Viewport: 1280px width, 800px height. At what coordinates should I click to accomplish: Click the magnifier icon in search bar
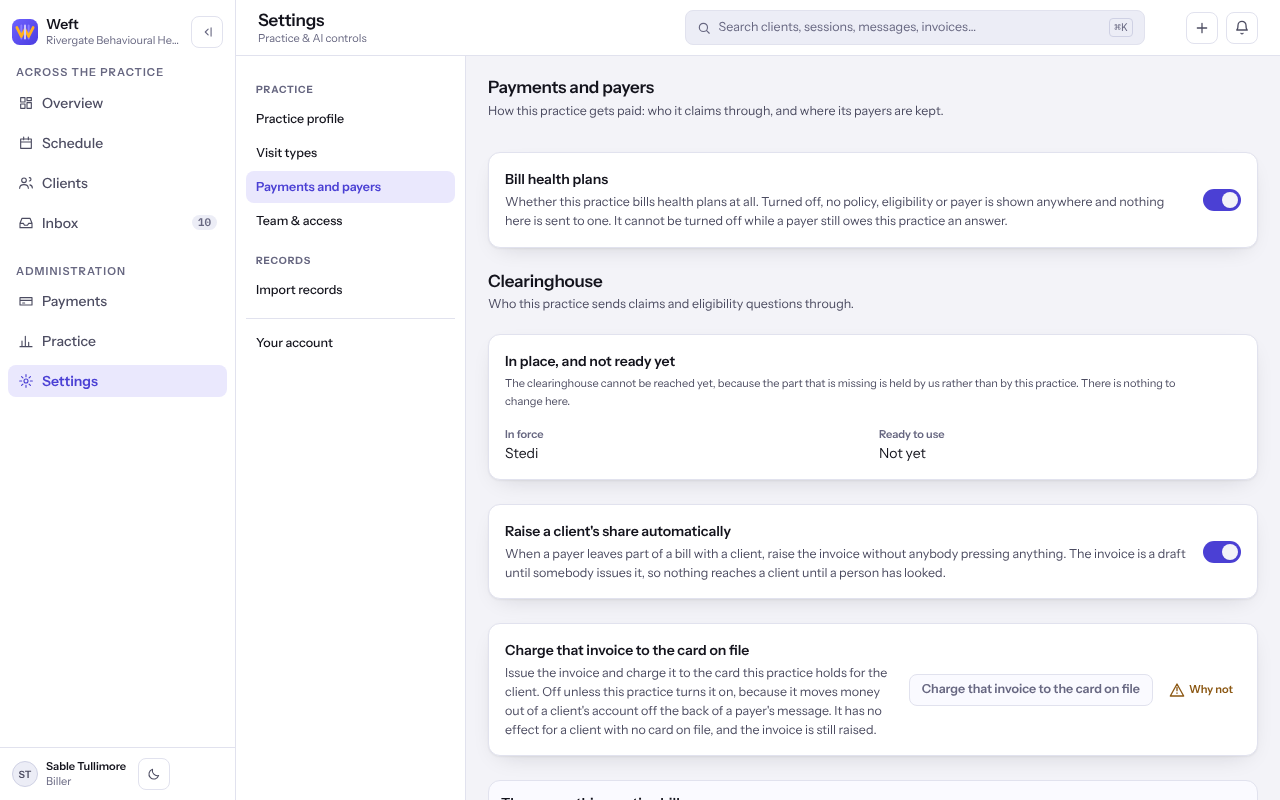point(704,28)
